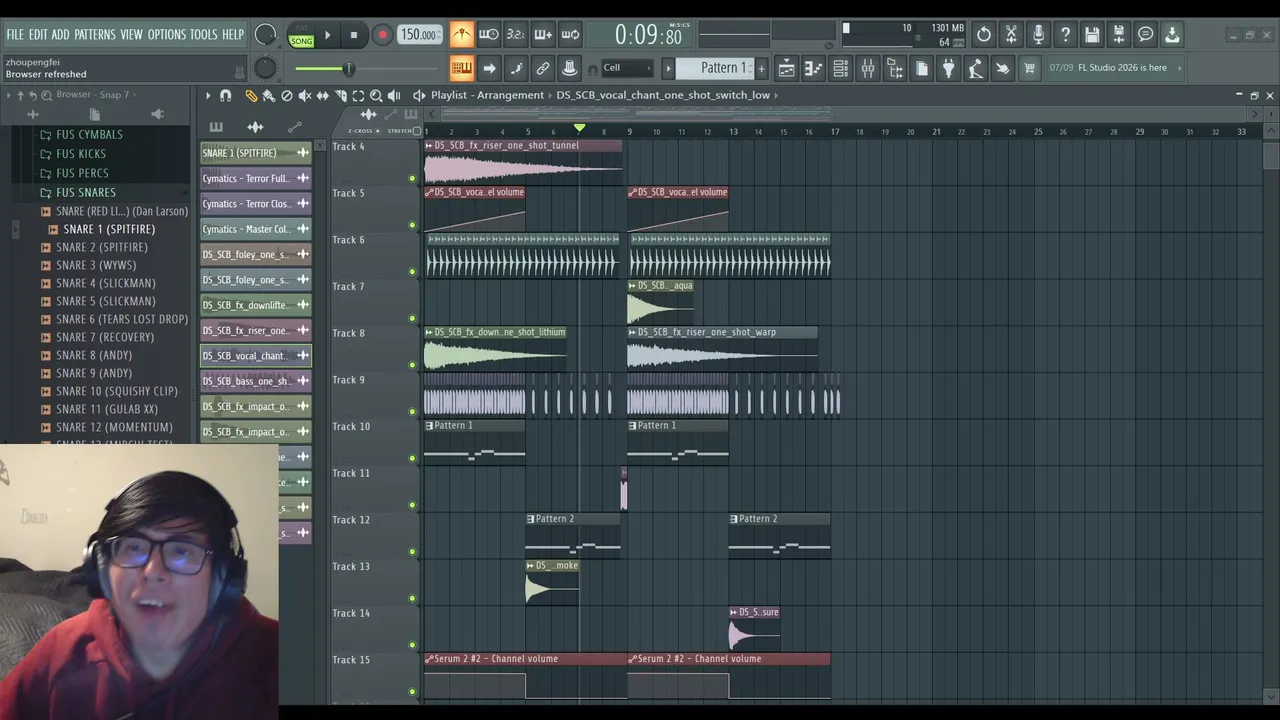Toggle loop recording
1280x720 pixels.
click(x=570, y=35)
